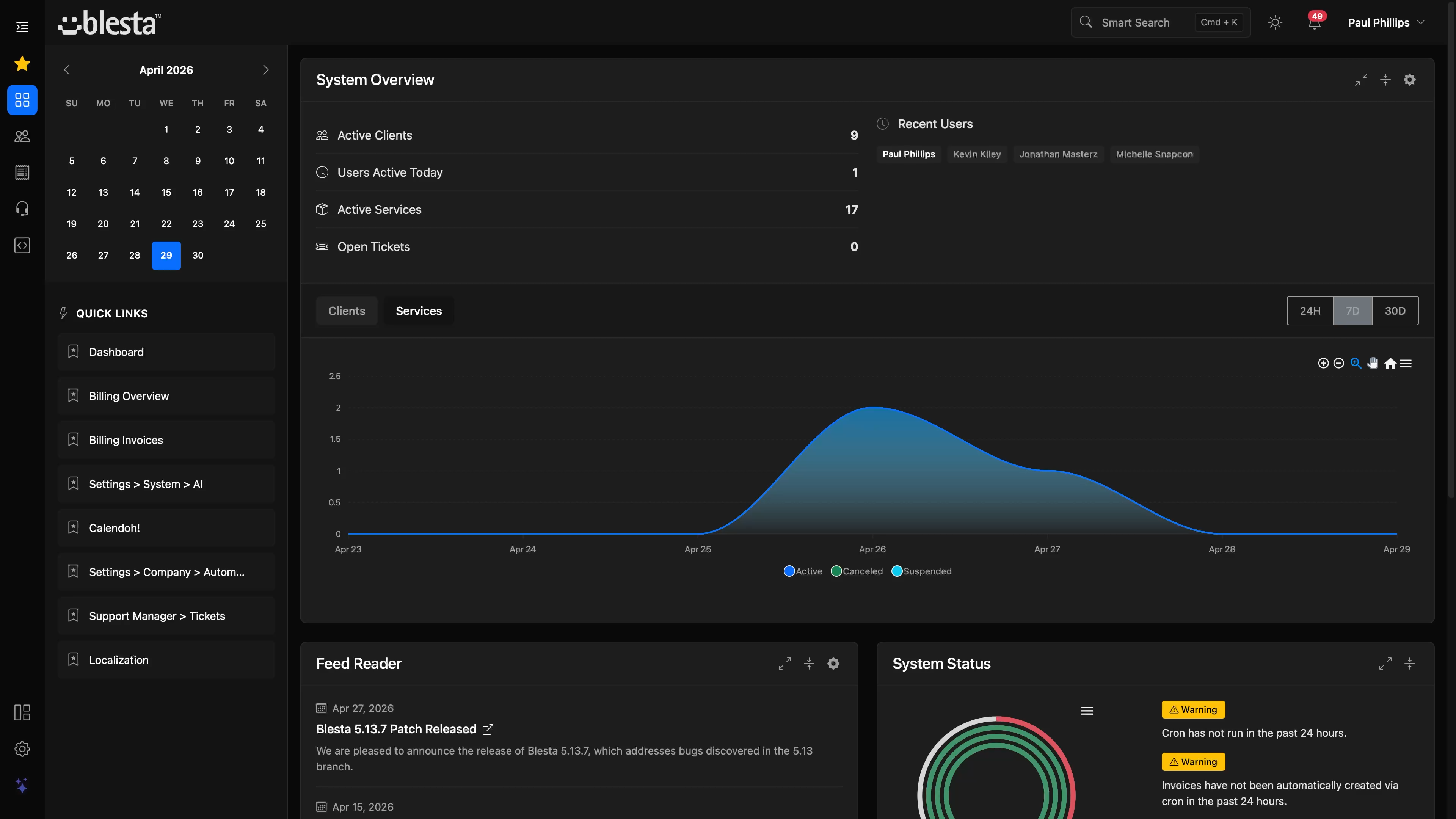Open the billing list icon in sidebar

coord(22,173)
